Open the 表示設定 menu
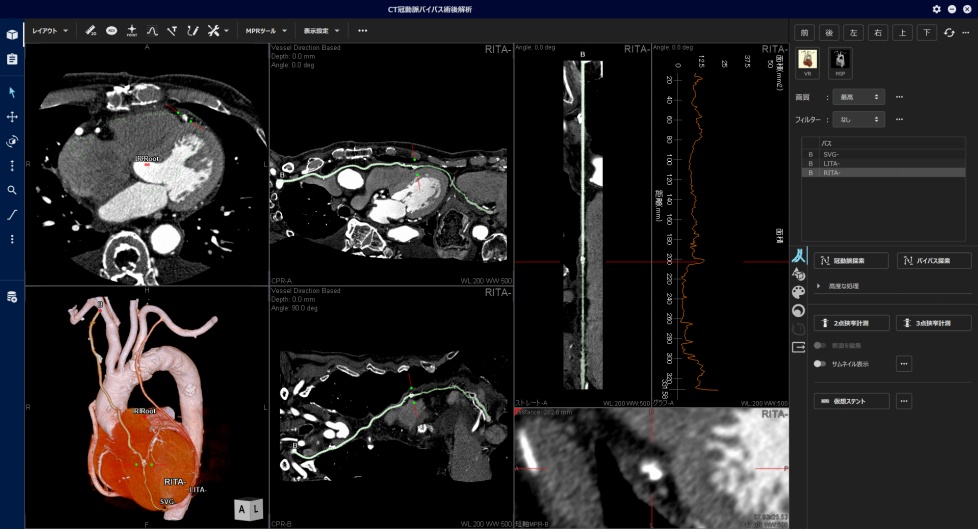This screenshot has width=978, height=530. pyautogui.click(x=322, y=31)
